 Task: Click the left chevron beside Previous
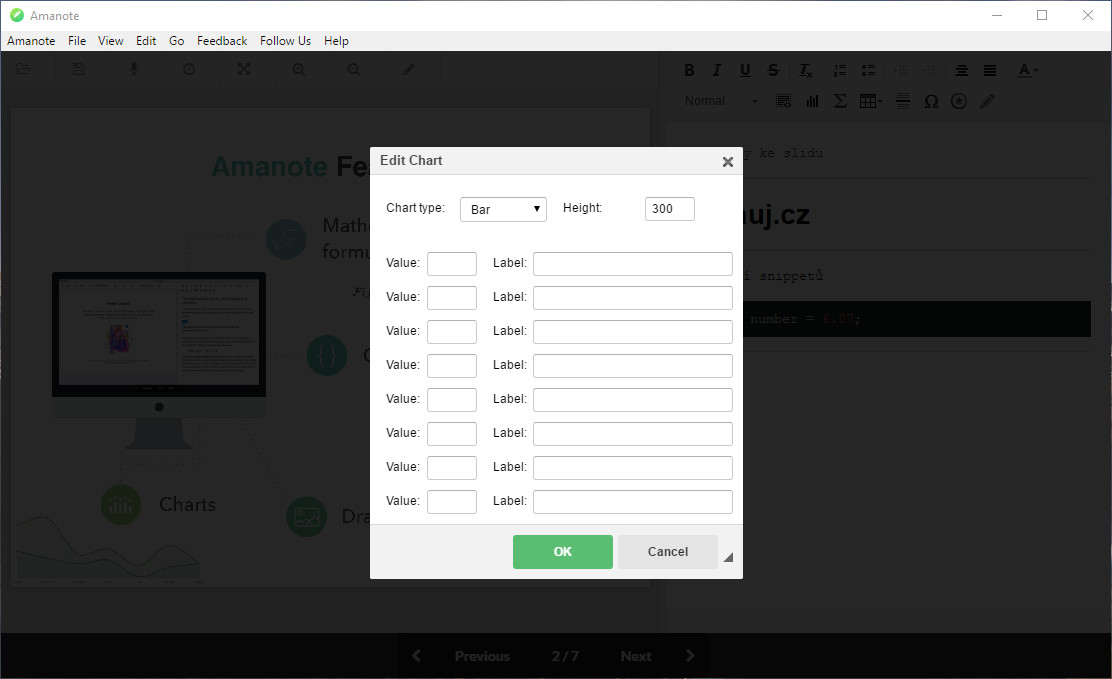(416, 656)
